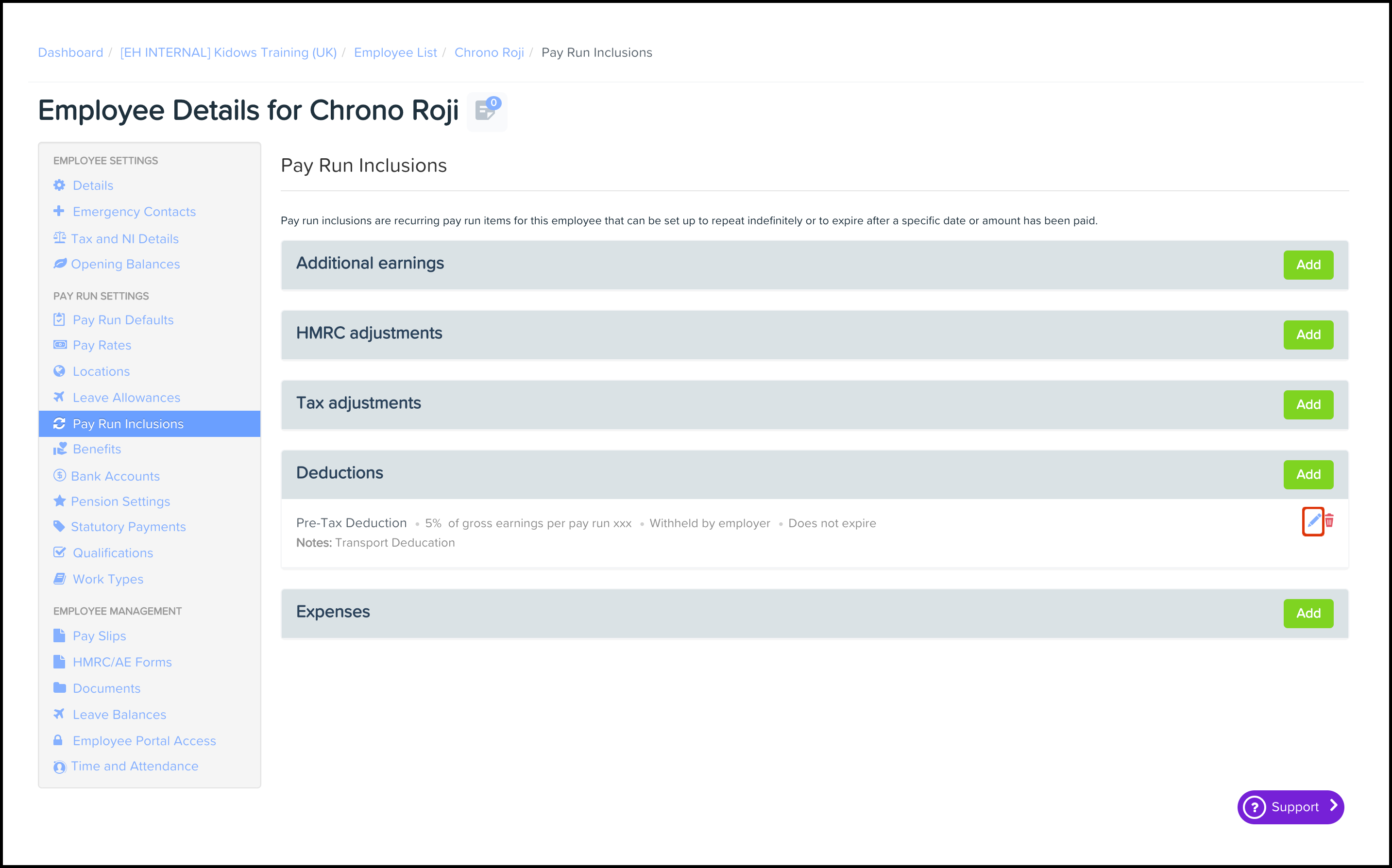Select Pay Run Inclusions in sidebar
The image size is (1392, 868).
(128, 424)
